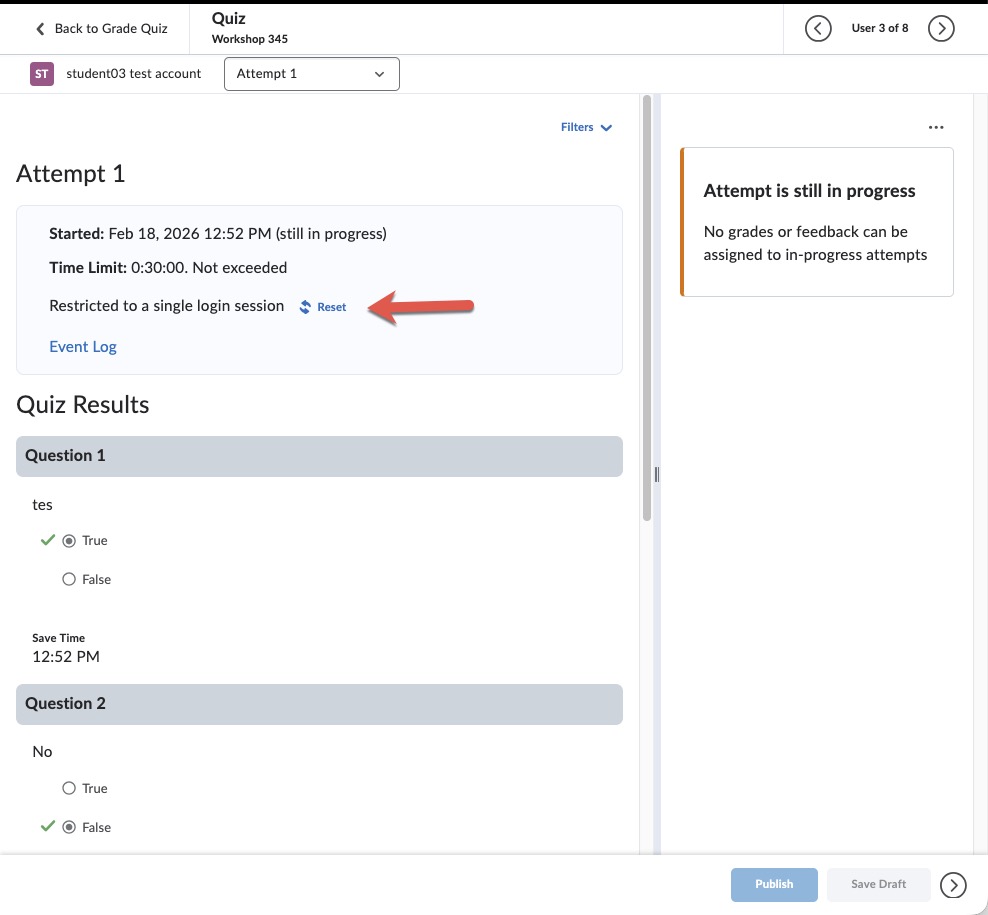Click the Question 1 header bar
Image resolution: width=988 pixels, height=915 pixels.
tap(319, 456)
